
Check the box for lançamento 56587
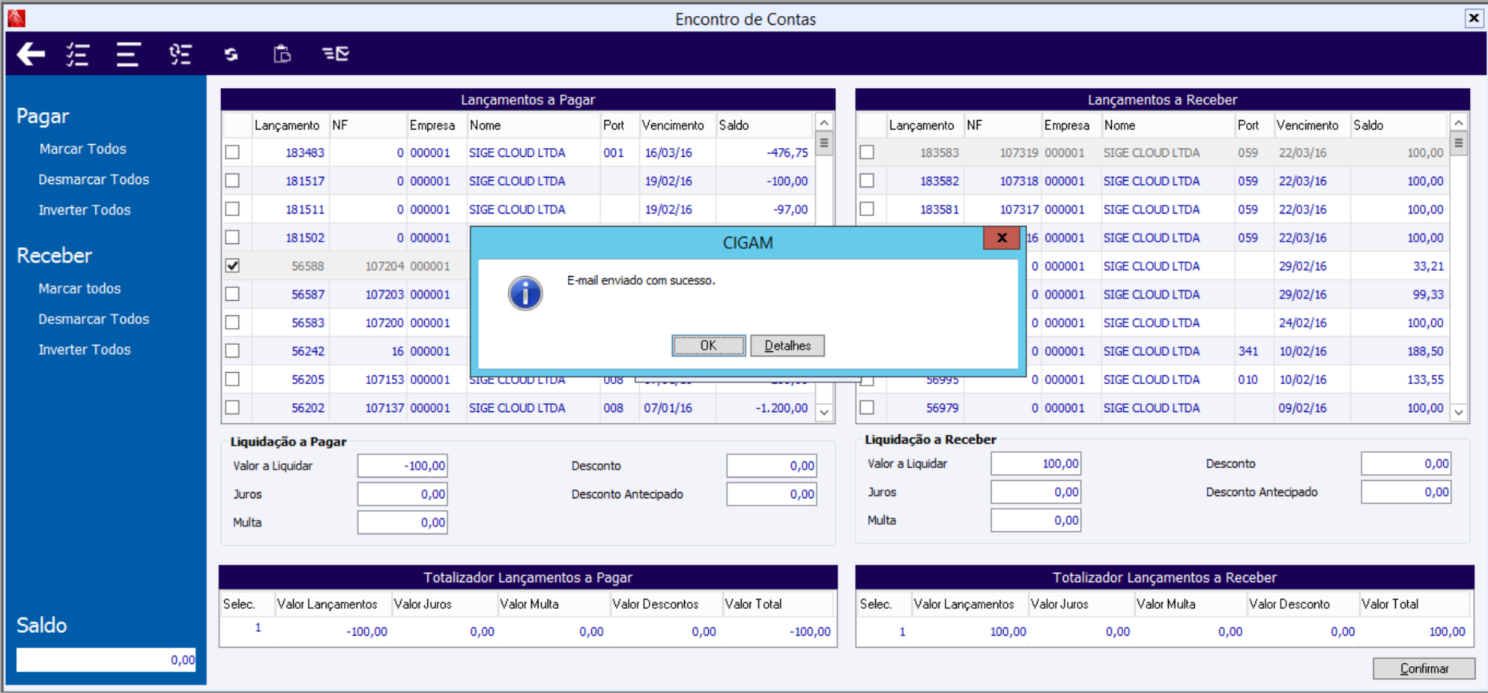(232, 294)
